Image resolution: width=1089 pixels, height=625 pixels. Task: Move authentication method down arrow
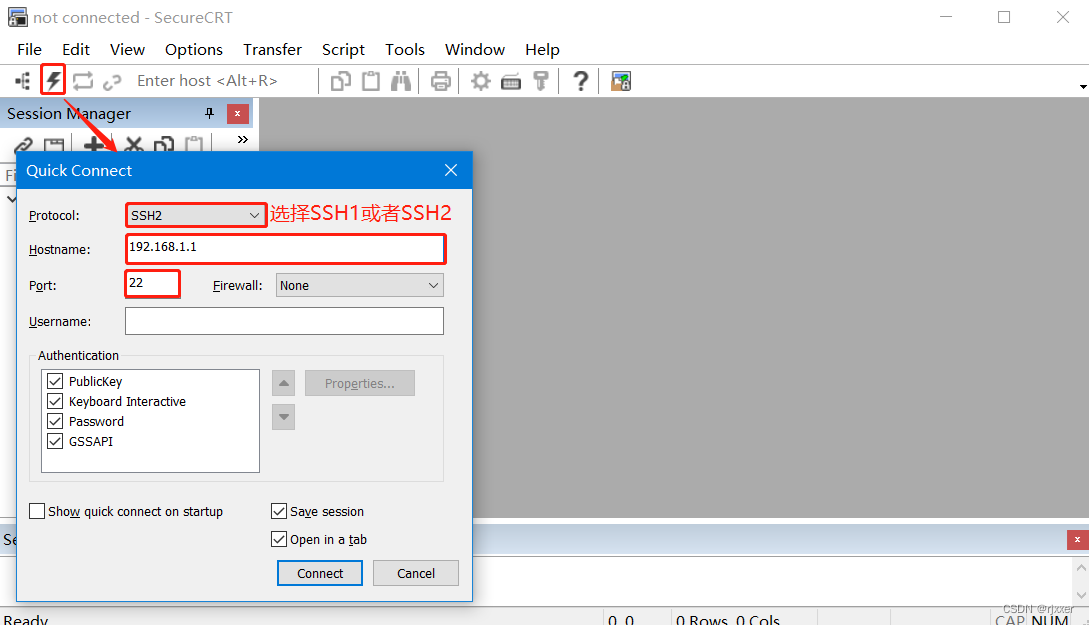pos(283,417)
